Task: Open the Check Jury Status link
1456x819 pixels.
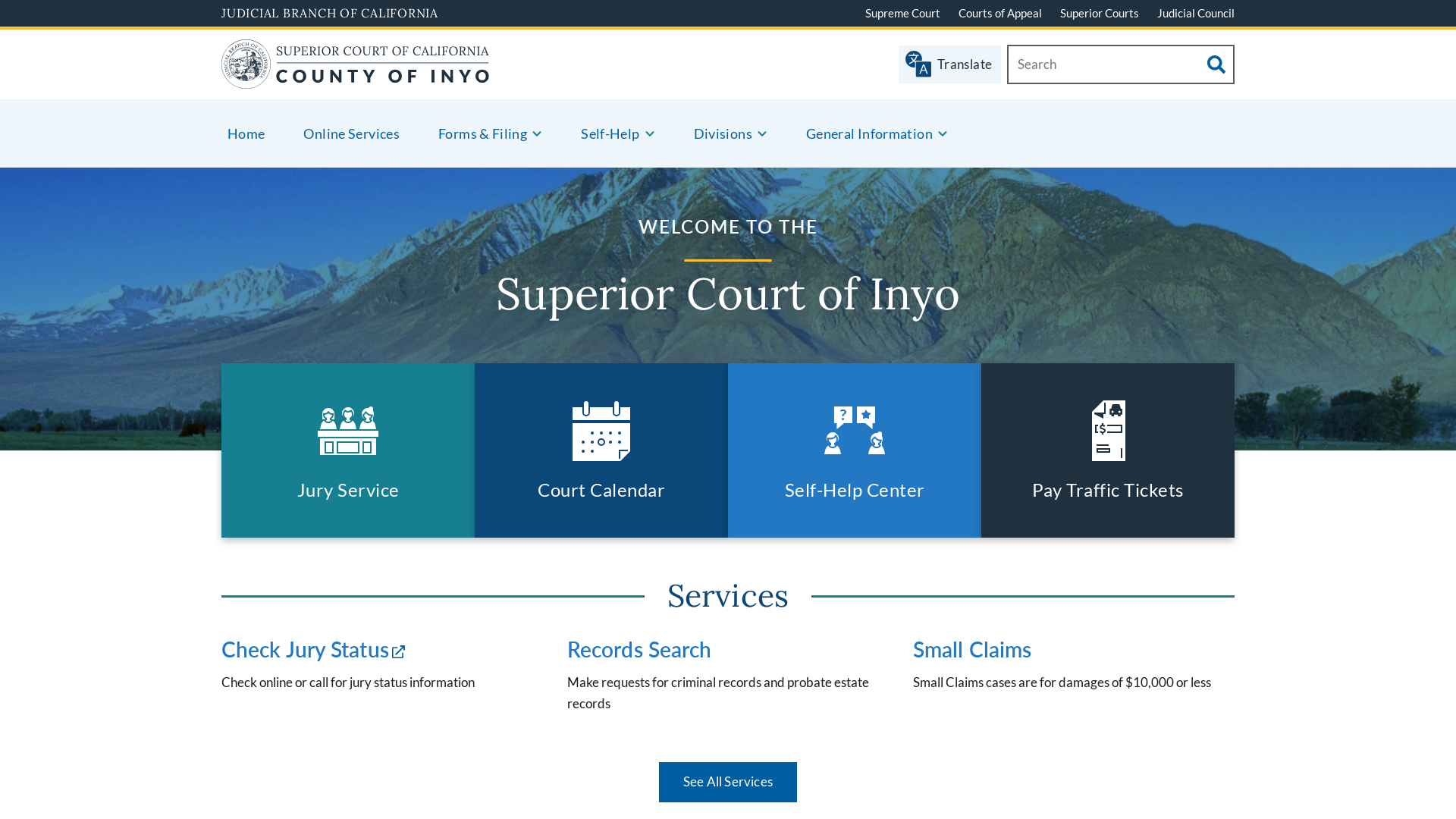Action: pos(305,649)
